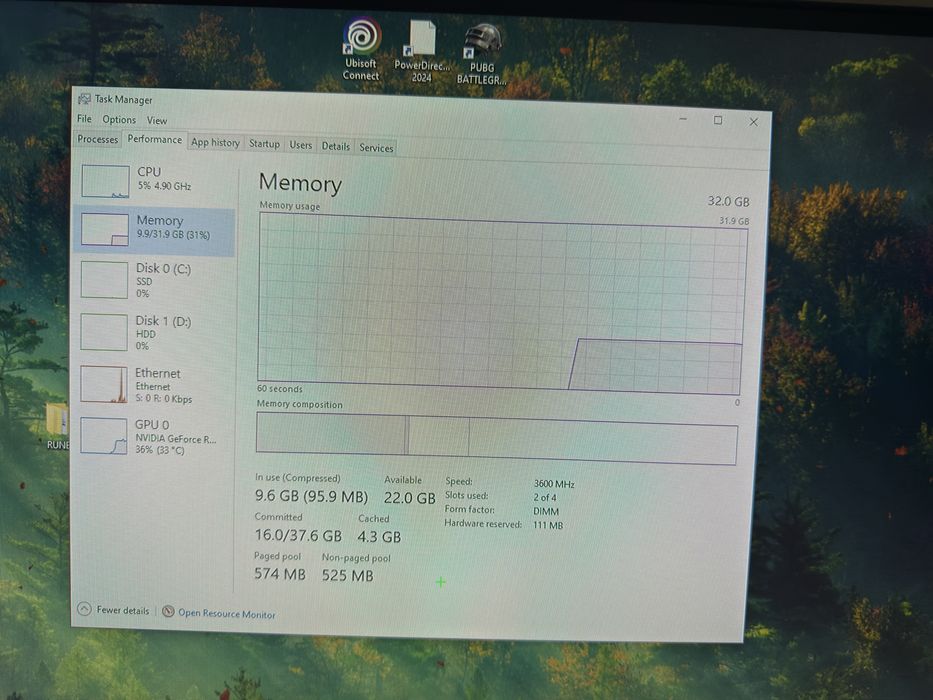
Task: Click the '3600 MHz' speed value
Action: [554, 484]
